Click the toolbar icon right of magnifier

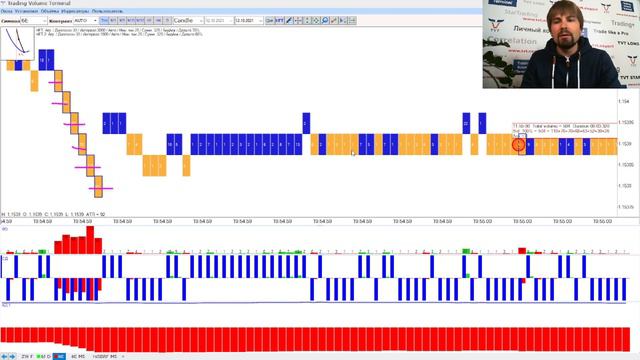coord(334,20)
